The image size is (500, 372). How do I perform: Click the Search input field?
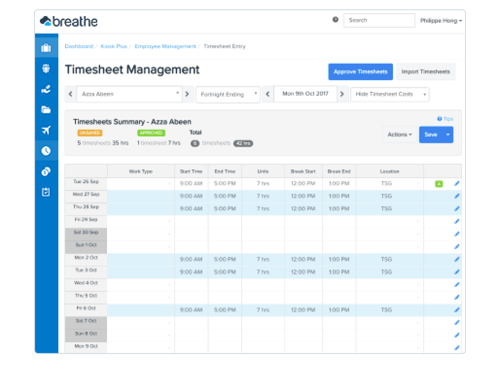click(x=379, y=20)
